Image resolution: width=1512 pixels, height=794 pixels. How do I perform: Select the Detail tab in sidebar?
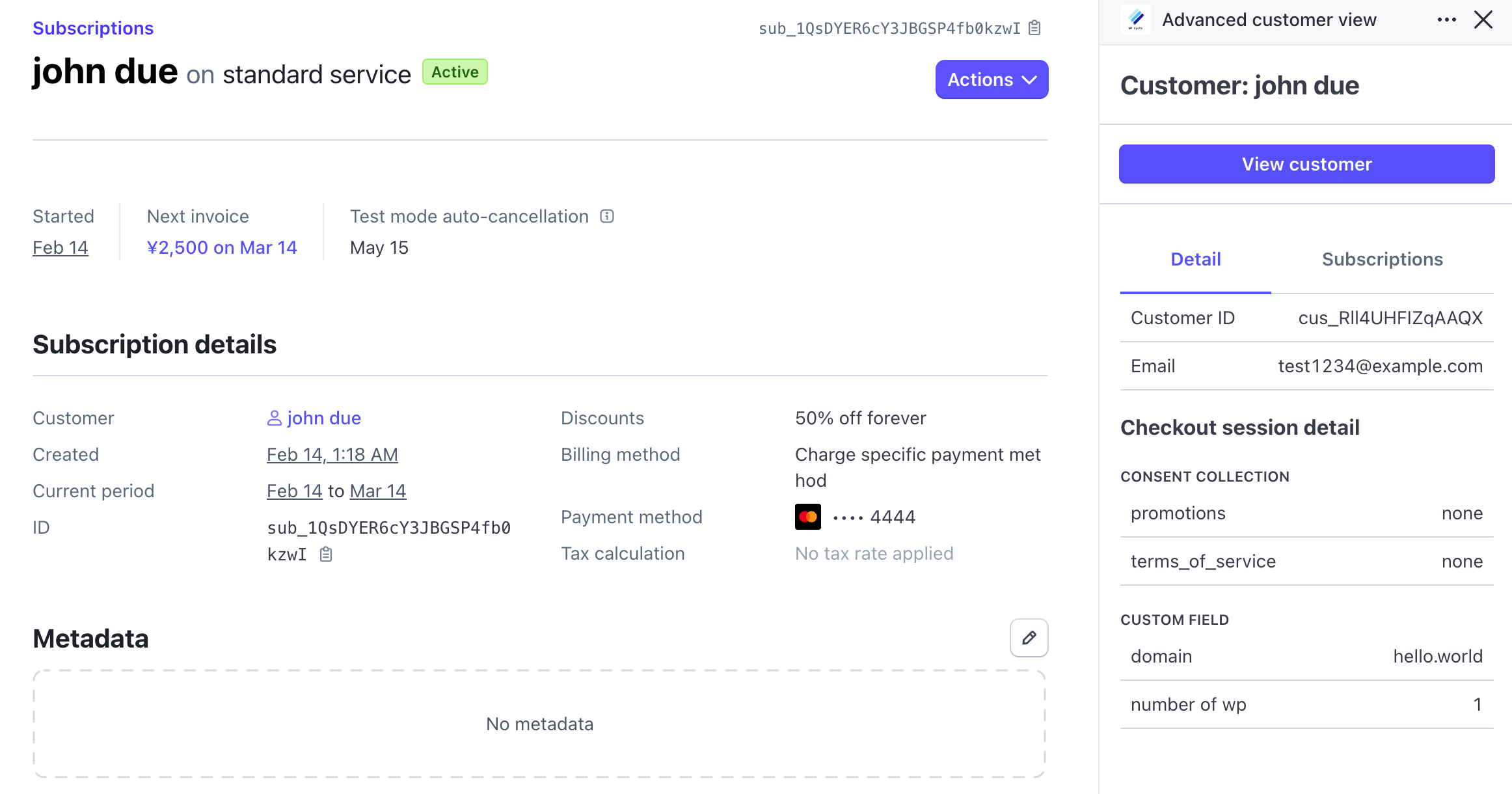(x=1195, y=259)
